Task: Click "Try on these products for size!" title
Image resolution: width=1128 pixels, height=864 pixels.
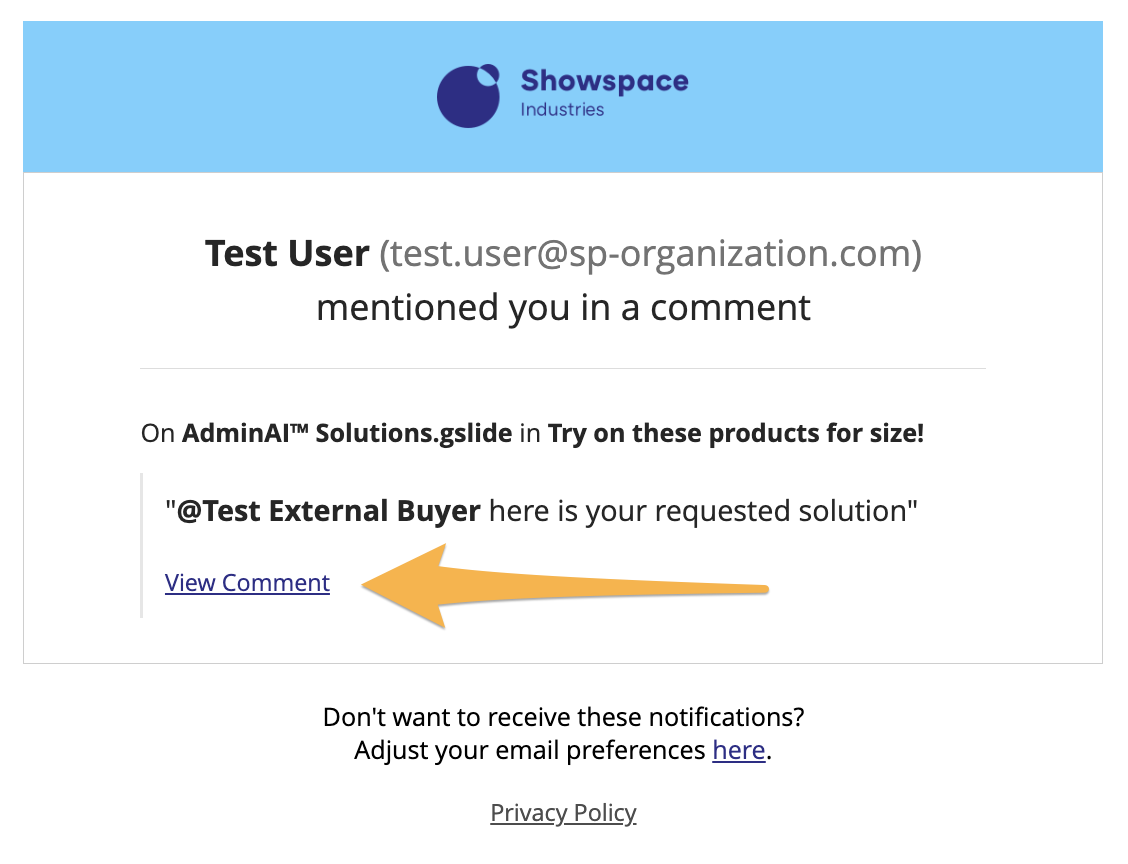Action: (736, 435)
